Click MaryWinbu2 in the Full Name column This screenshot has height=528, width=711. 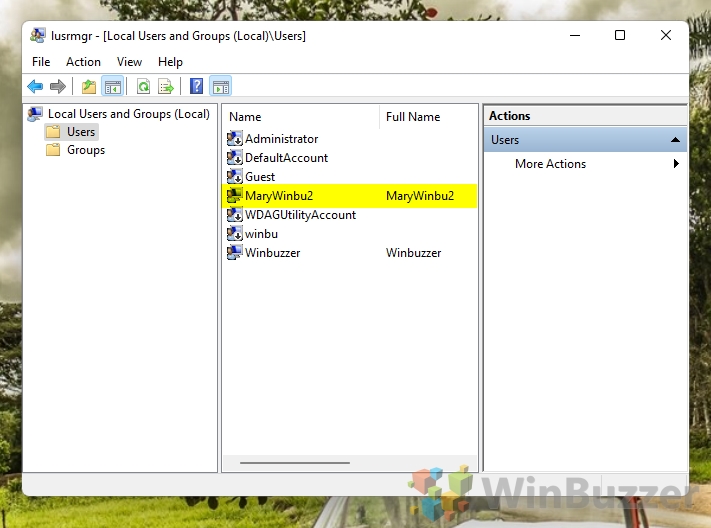pyautogui.click(x=420, y=196)
